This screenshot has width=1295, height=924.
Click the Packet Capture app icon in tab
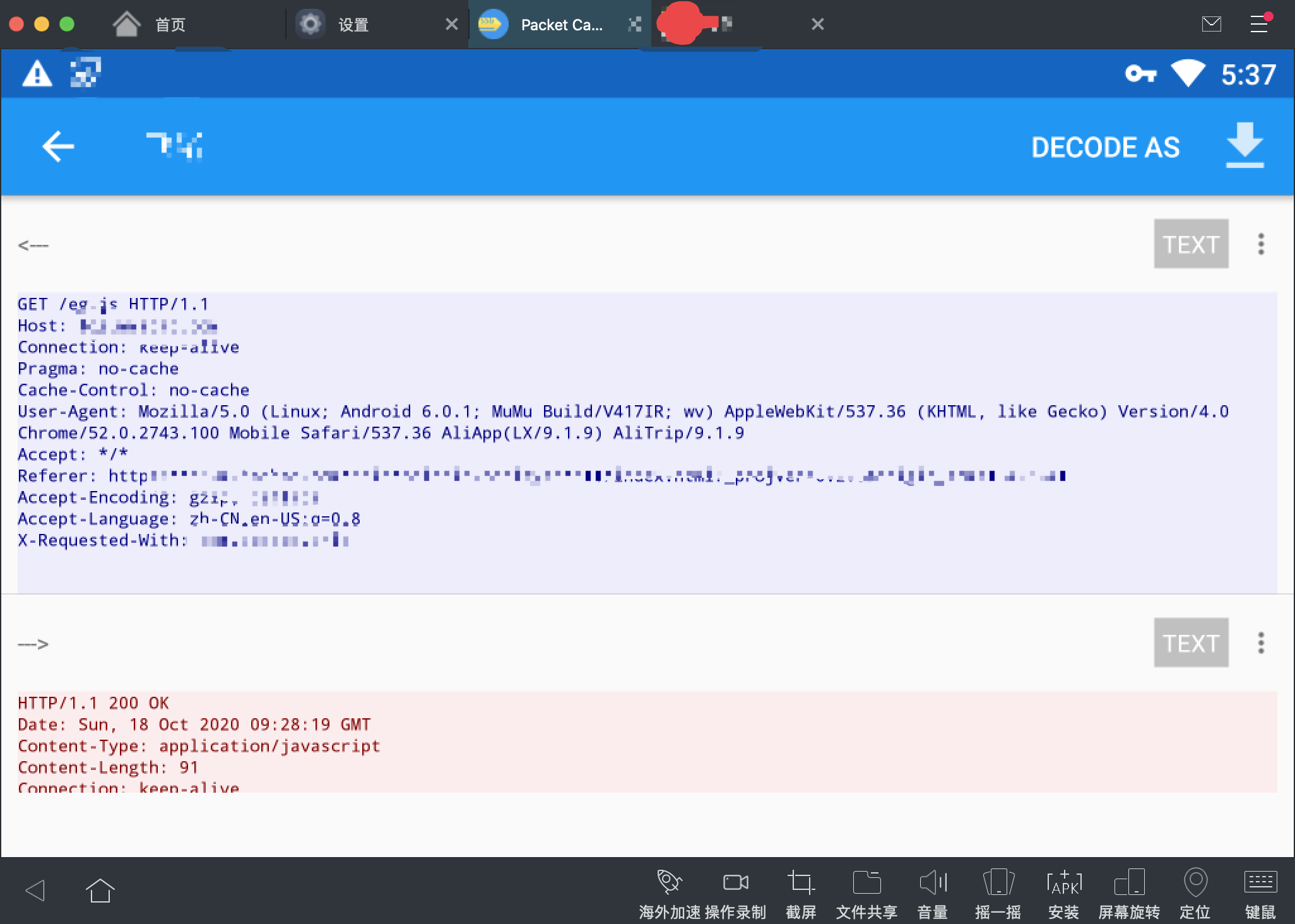(493, 25)
